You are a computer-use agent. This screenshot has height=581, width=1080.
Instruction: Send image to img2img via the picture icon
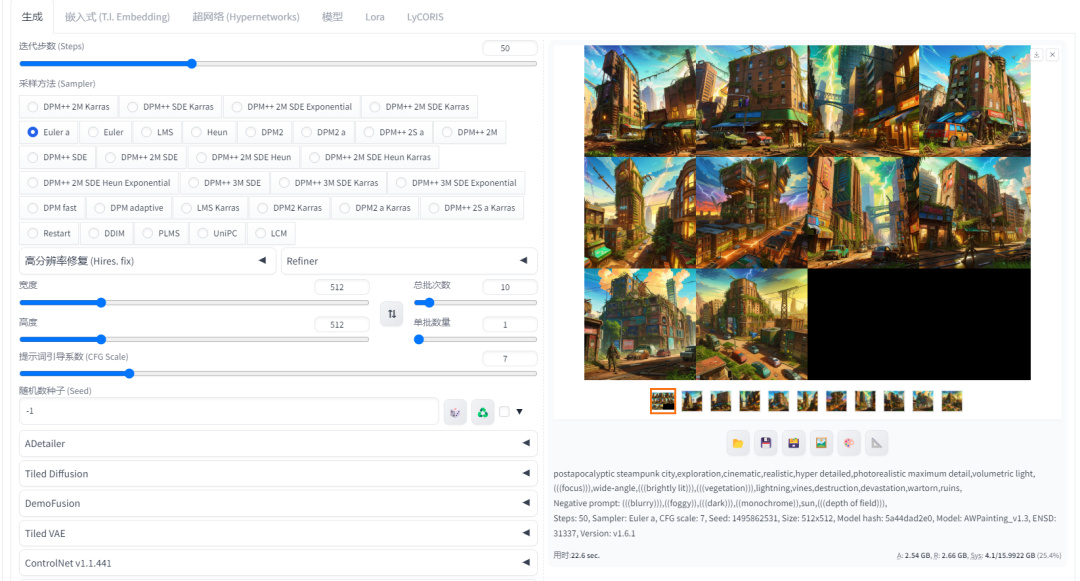821,443
